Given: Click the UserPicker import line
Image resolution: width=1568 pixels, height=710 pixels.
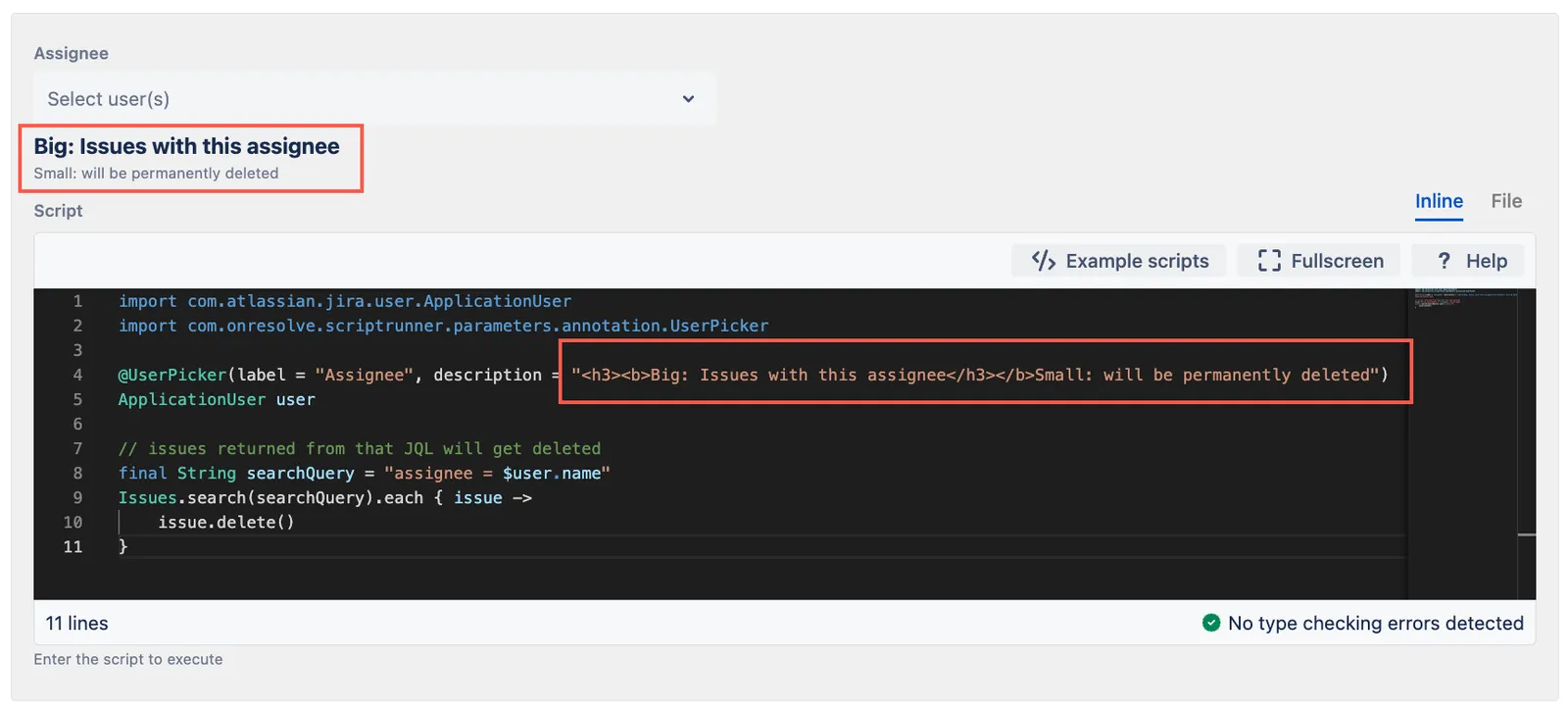Looking at the screenshot, I should (x=444, y=326).
